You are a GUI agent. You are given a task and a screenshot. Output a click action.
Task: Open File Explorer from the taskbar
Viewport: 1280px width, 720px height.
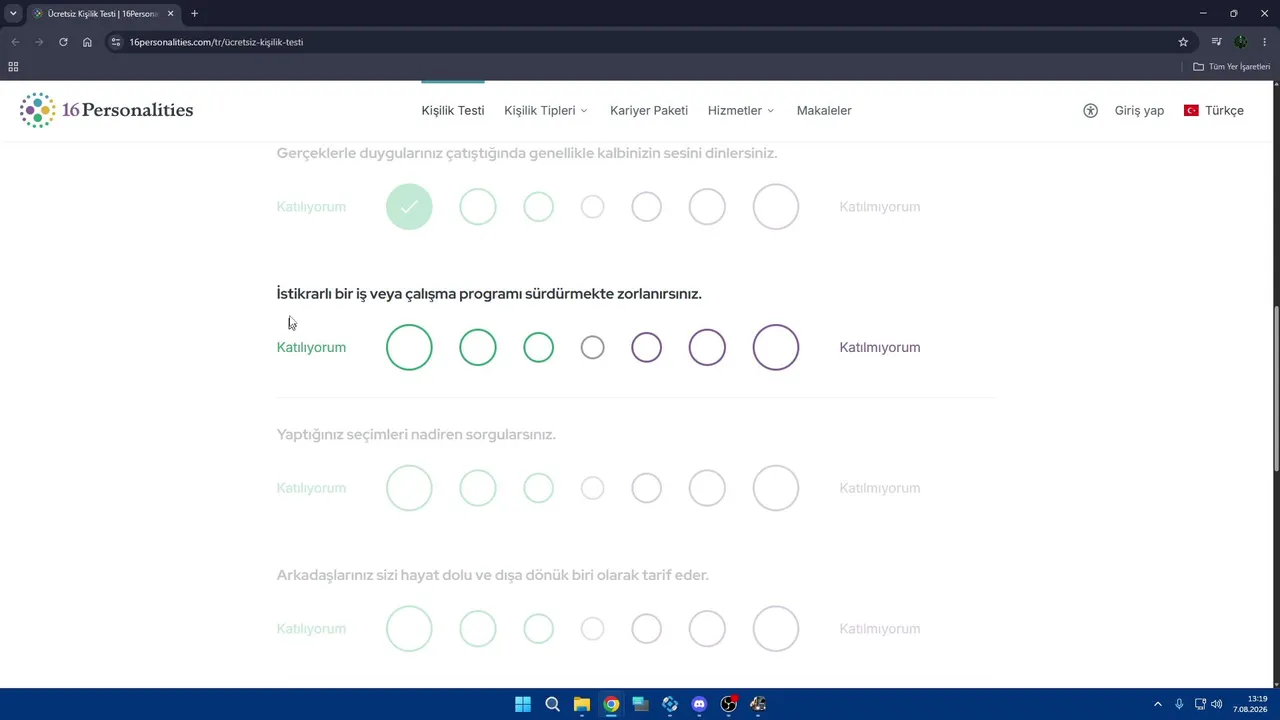(x=582, y=704)
